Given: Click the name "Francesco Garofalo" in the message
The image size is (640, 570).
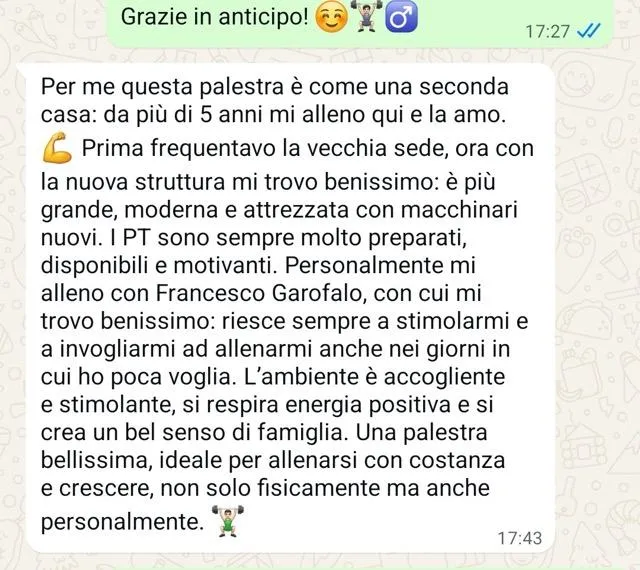Looking at the screenshot, I should pyautogui.click(x=259, y=293).
